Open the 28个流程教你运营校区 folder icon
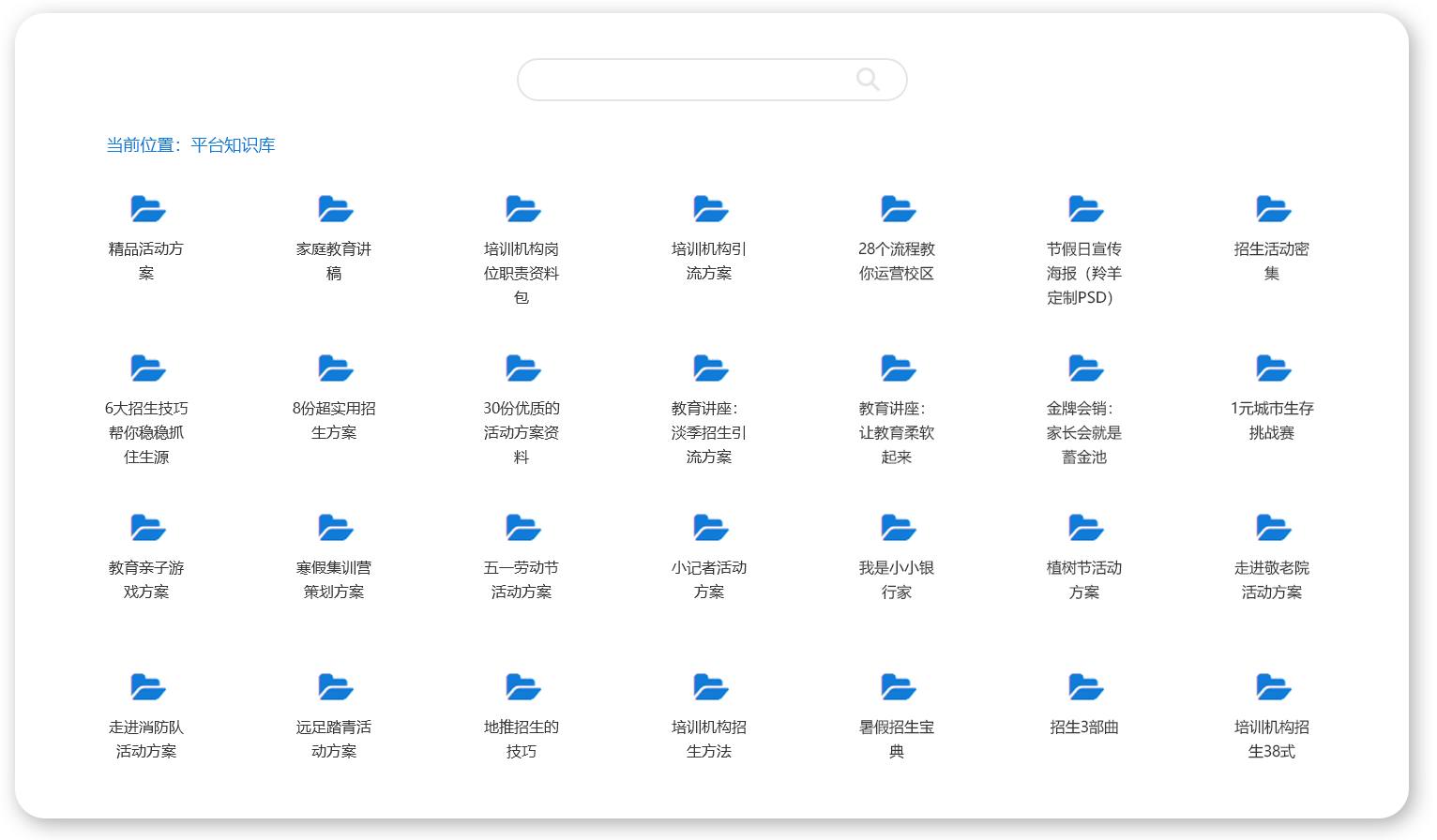Screen dimensions: 1437x840 pos(898,209)
